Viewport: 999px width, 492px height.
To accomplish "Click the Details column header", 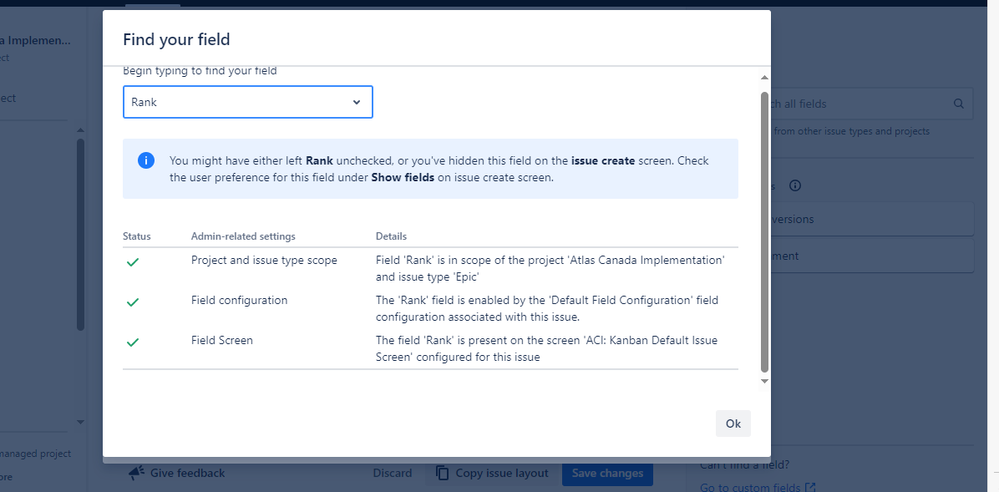I will coord(391,236).
